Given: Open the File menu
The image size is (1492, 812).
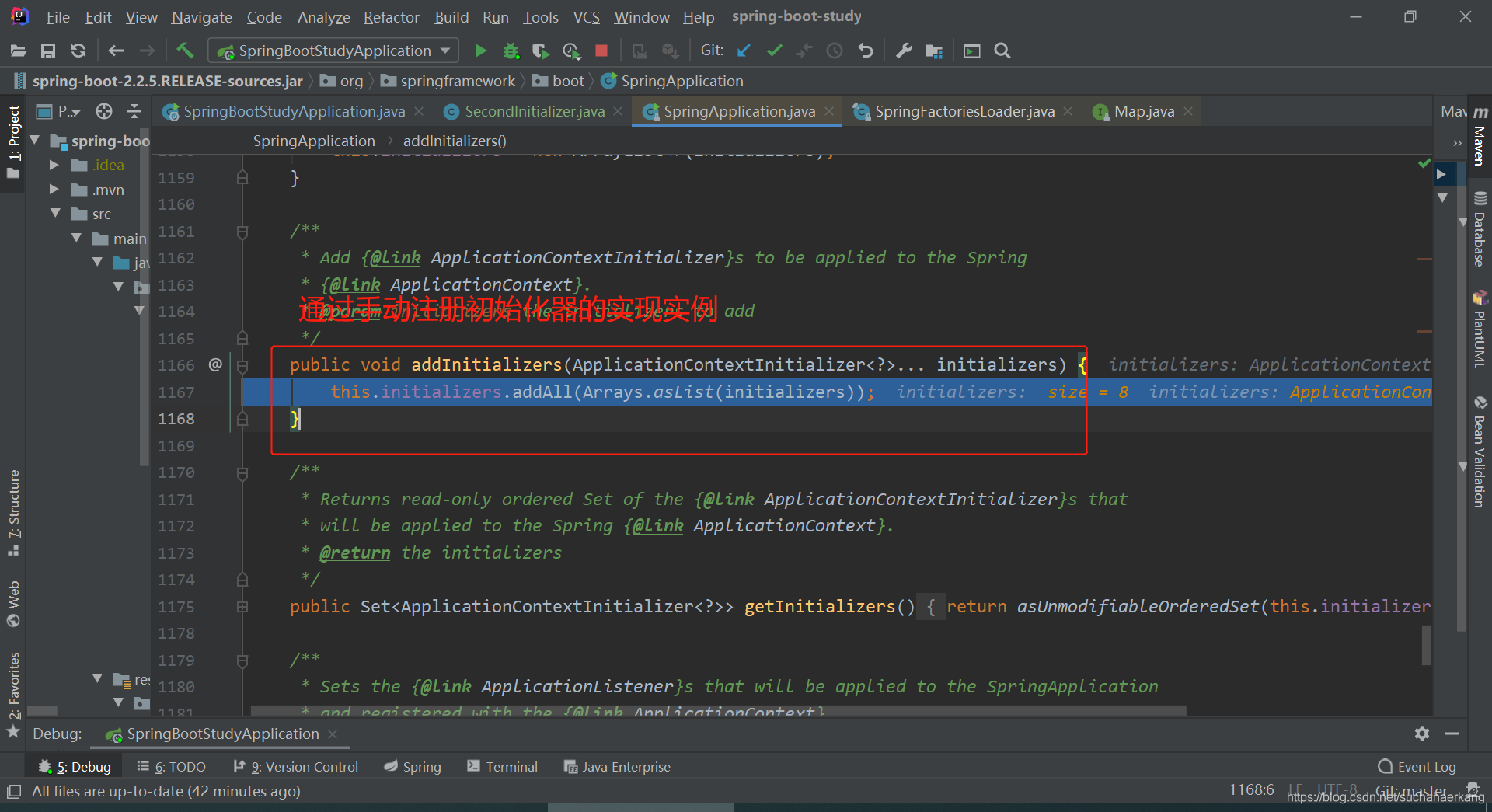Looking at the screenshot, I should pos(58,16).
